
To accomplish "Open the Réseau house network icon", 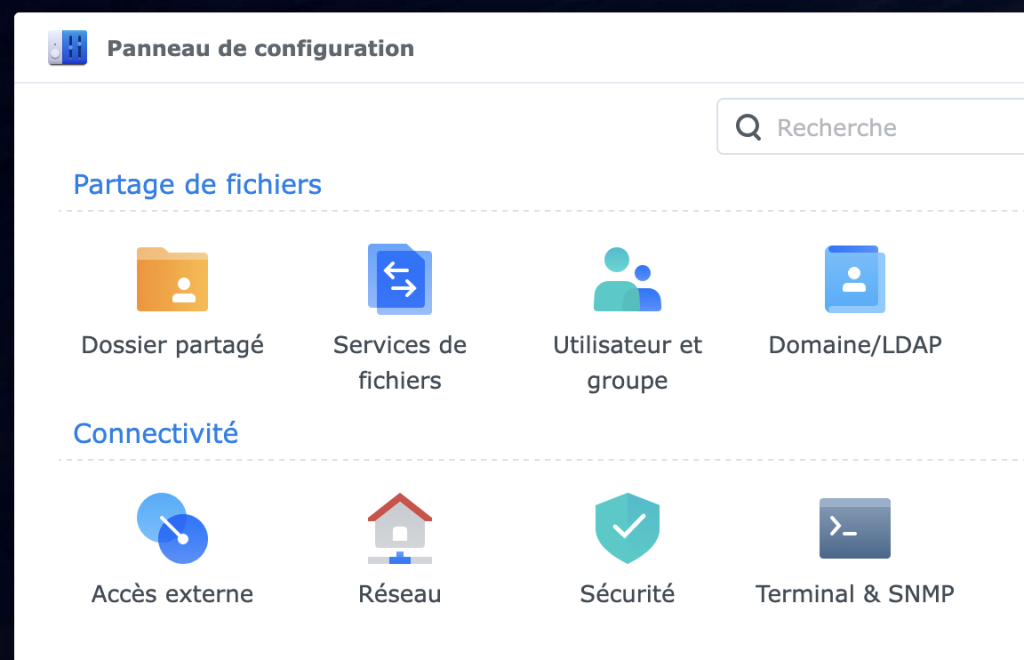I will tap(400, 528).
